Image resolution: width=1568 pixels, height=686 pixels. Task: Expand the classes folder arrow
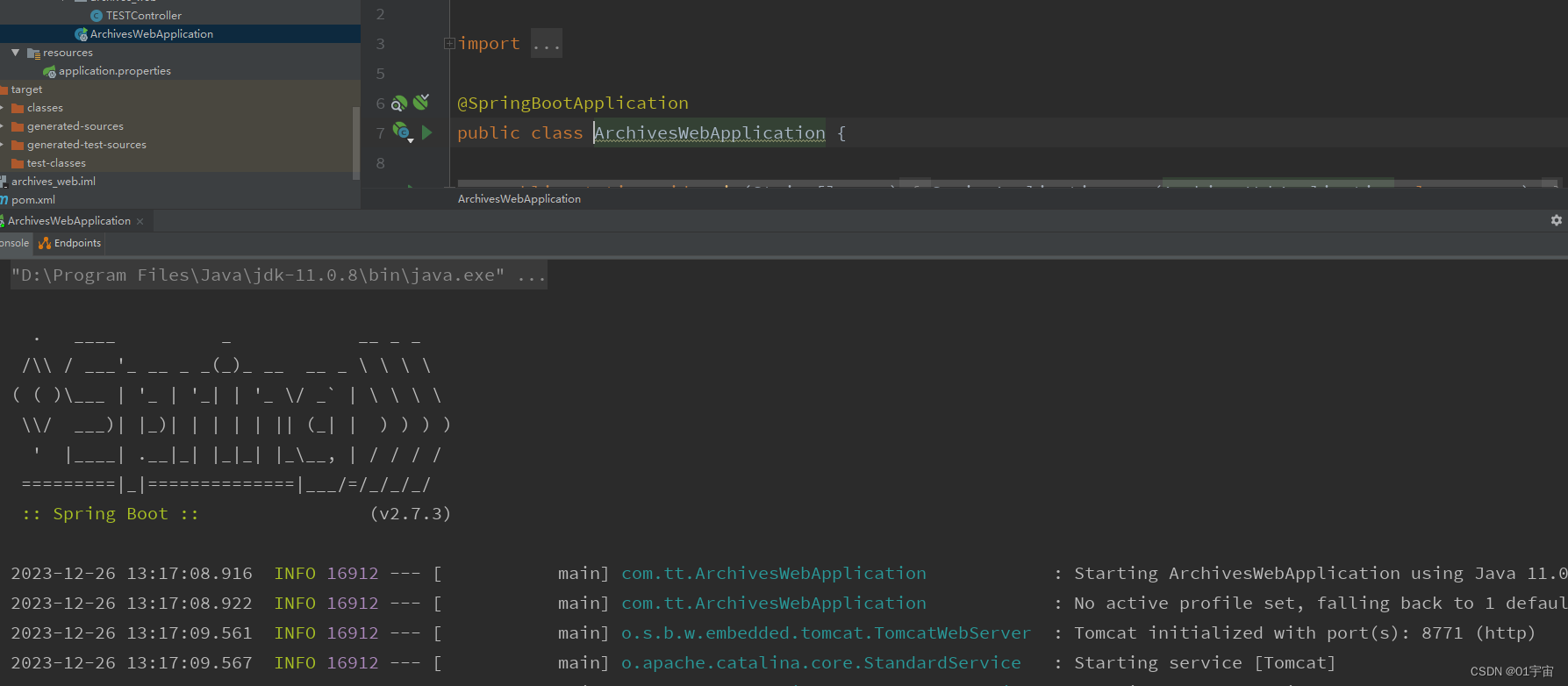[3, 108]
